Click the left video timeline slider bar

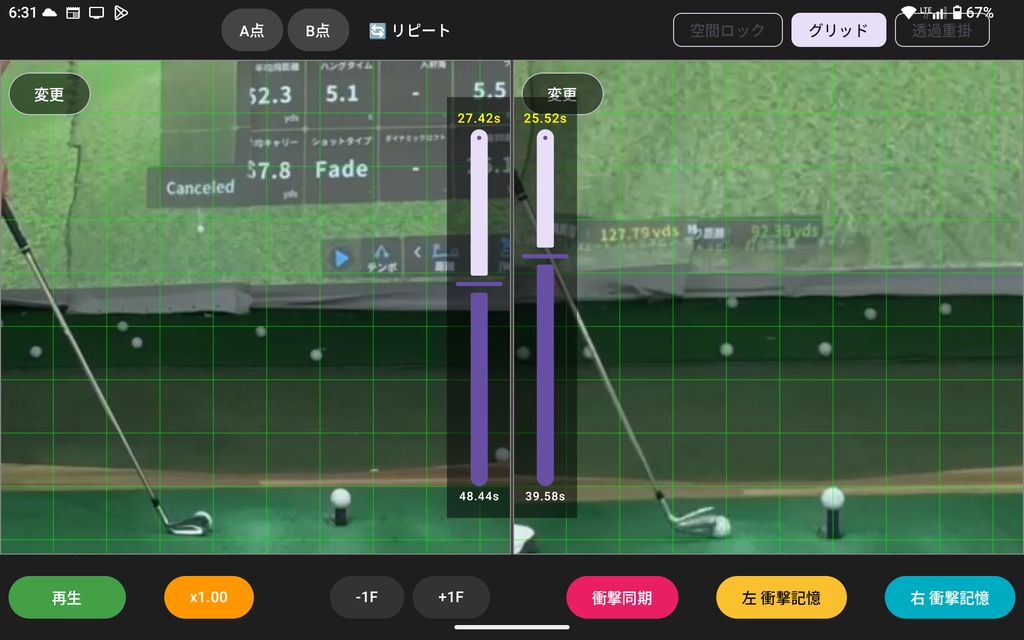click(479, 307)
